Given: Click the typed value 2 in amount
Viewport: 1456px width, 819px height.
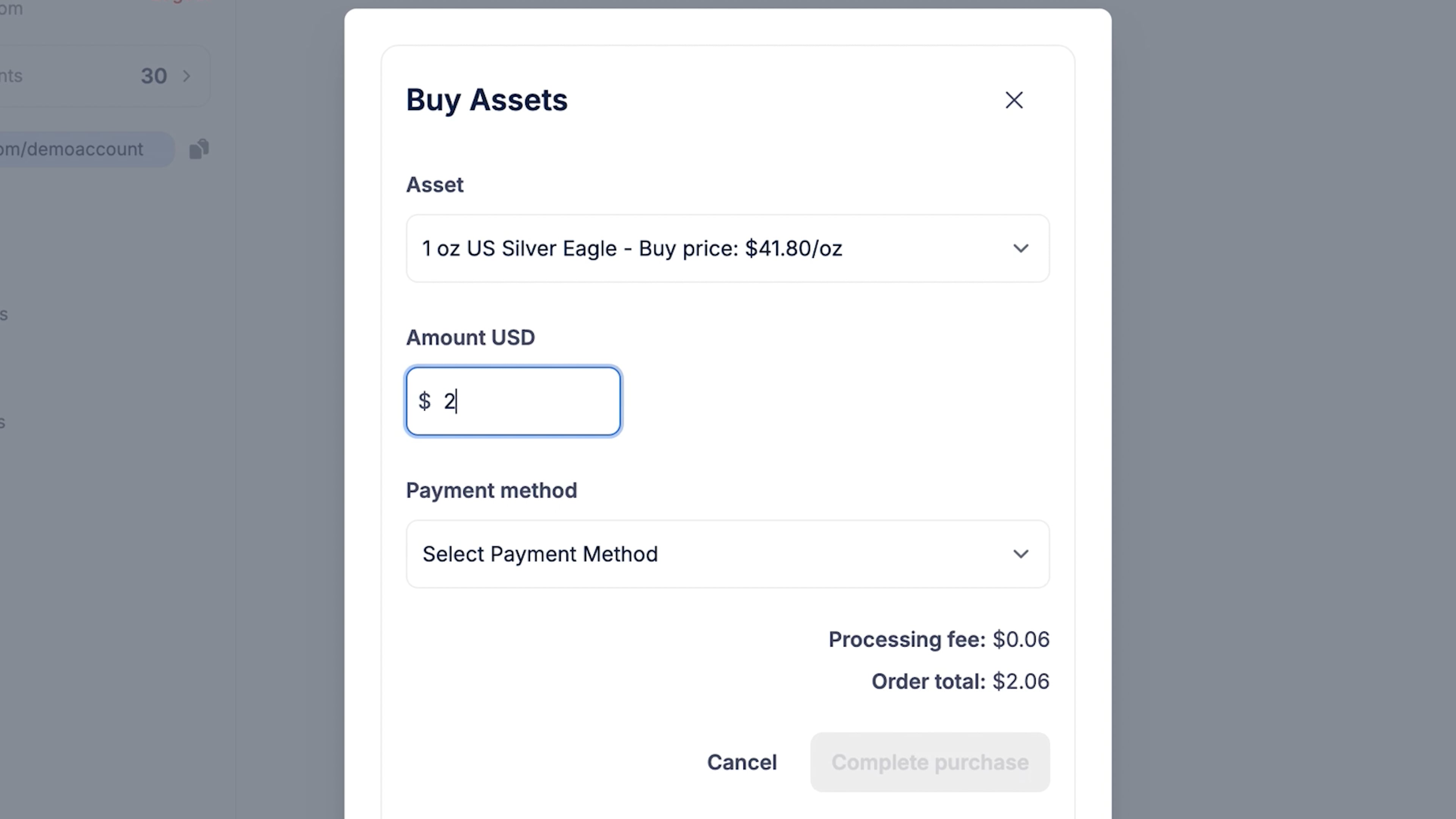Looking at the screenshot, I should pos(449,401).
